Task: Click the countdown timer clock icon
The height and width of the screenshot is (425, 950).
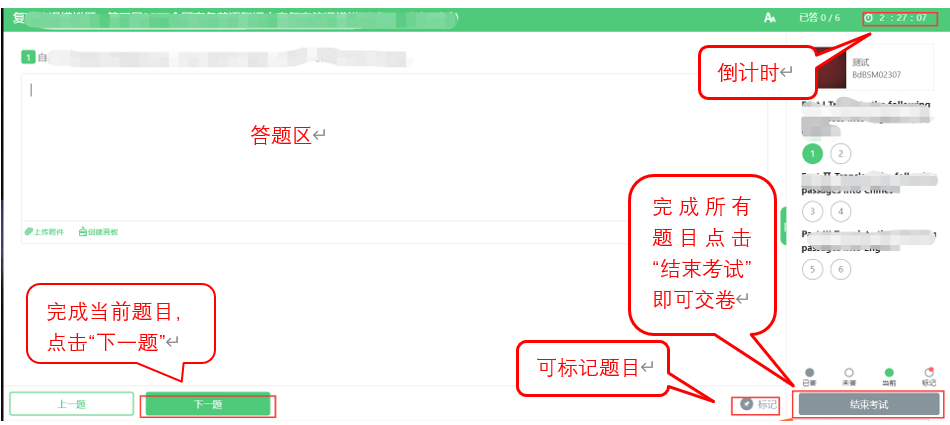Action: point(869,18)
